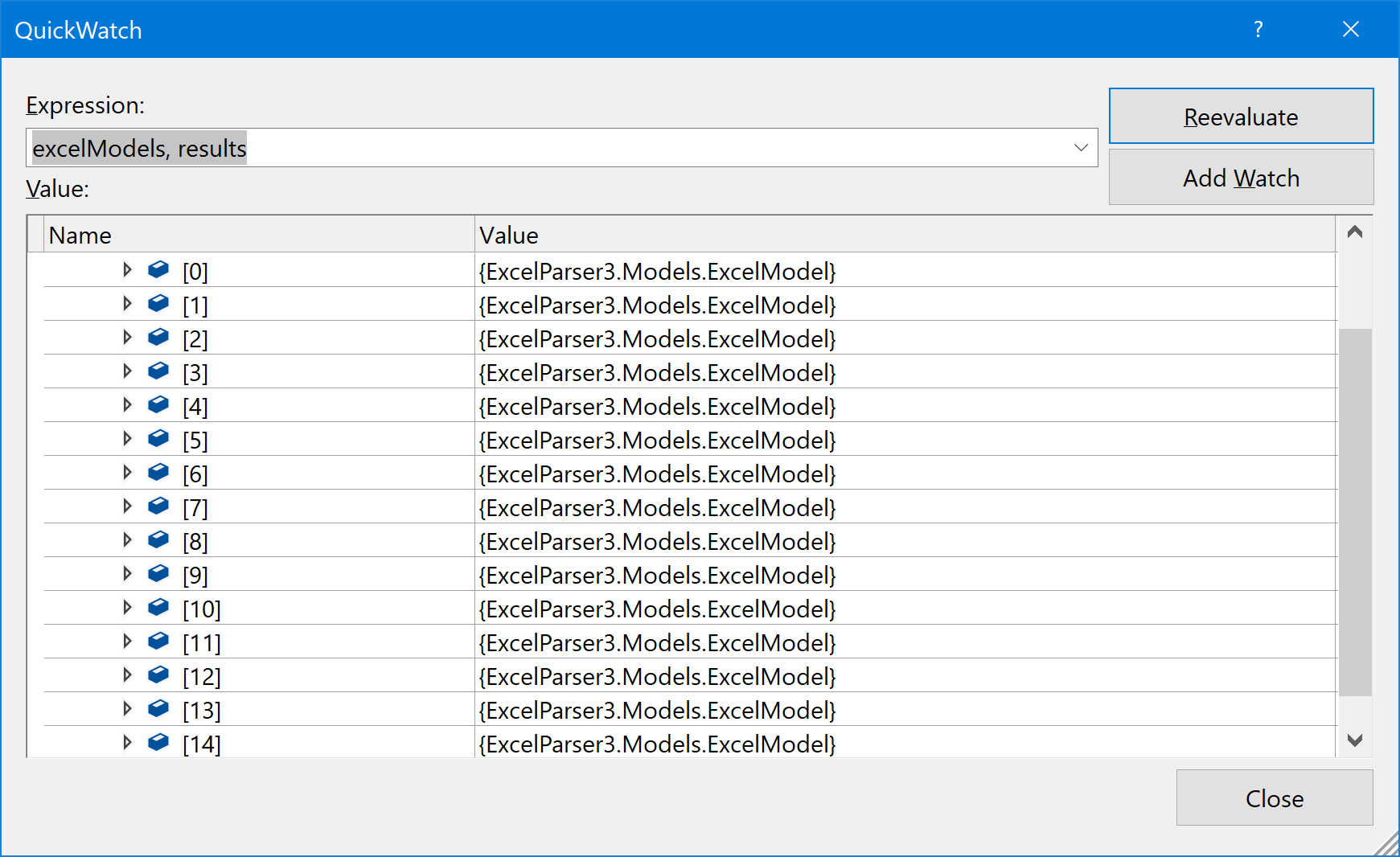1400x857 pixels.
Task: Click the object icon beside item [5]
Action: point(158,438)
